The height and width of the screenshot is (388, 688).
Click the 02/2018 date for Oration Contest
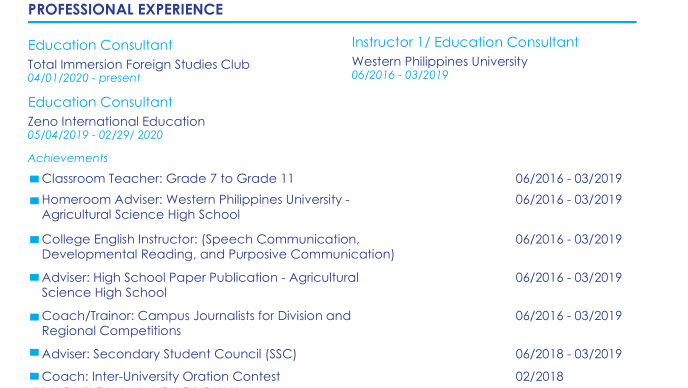pyautogui.click(x=539, y=377)
